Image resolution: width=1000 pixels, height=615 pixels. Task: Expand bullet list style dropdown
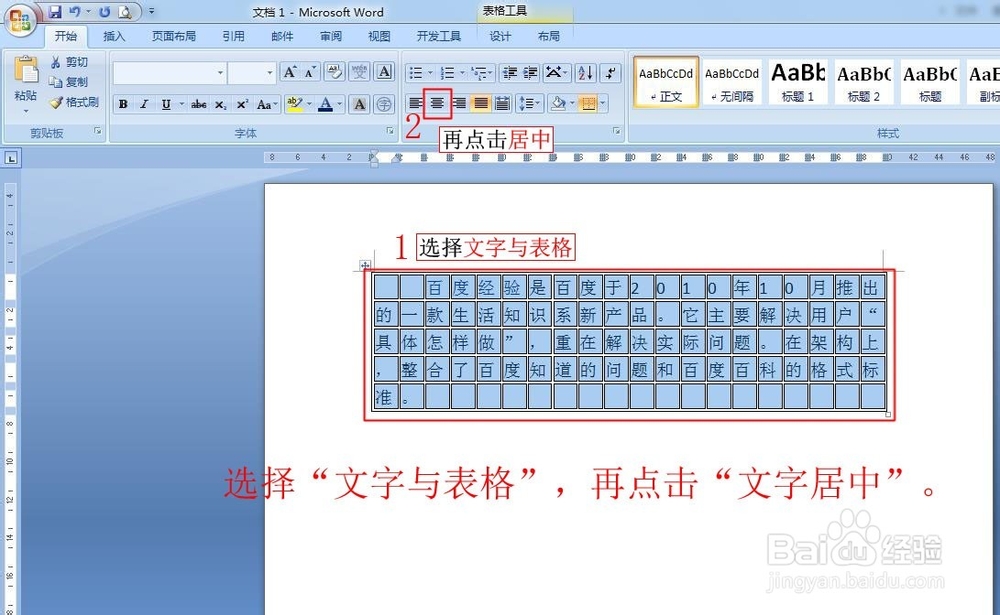tap(430, 73)
